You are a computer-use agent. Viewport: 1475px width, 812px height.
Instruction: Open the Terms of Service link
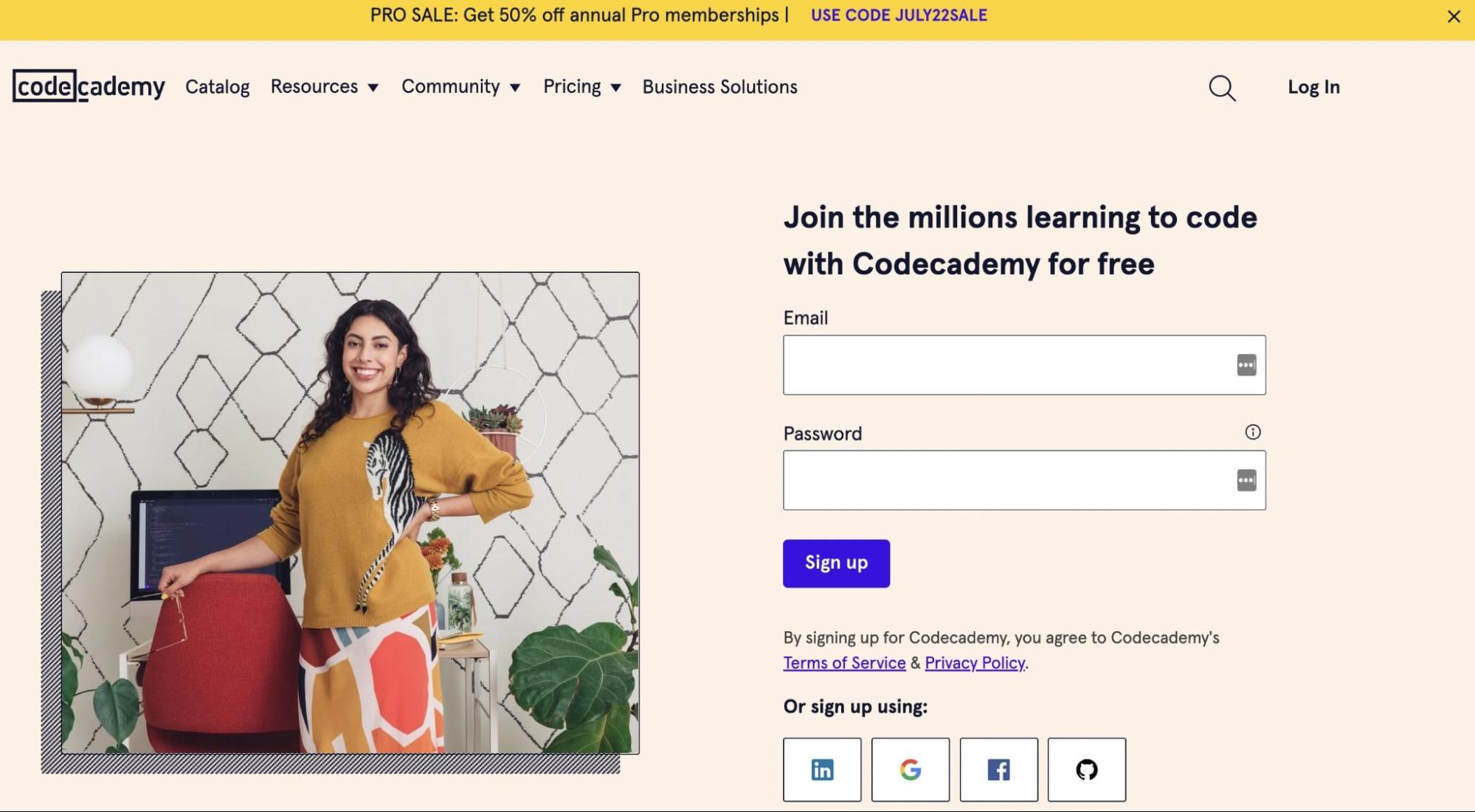(844, 663)
